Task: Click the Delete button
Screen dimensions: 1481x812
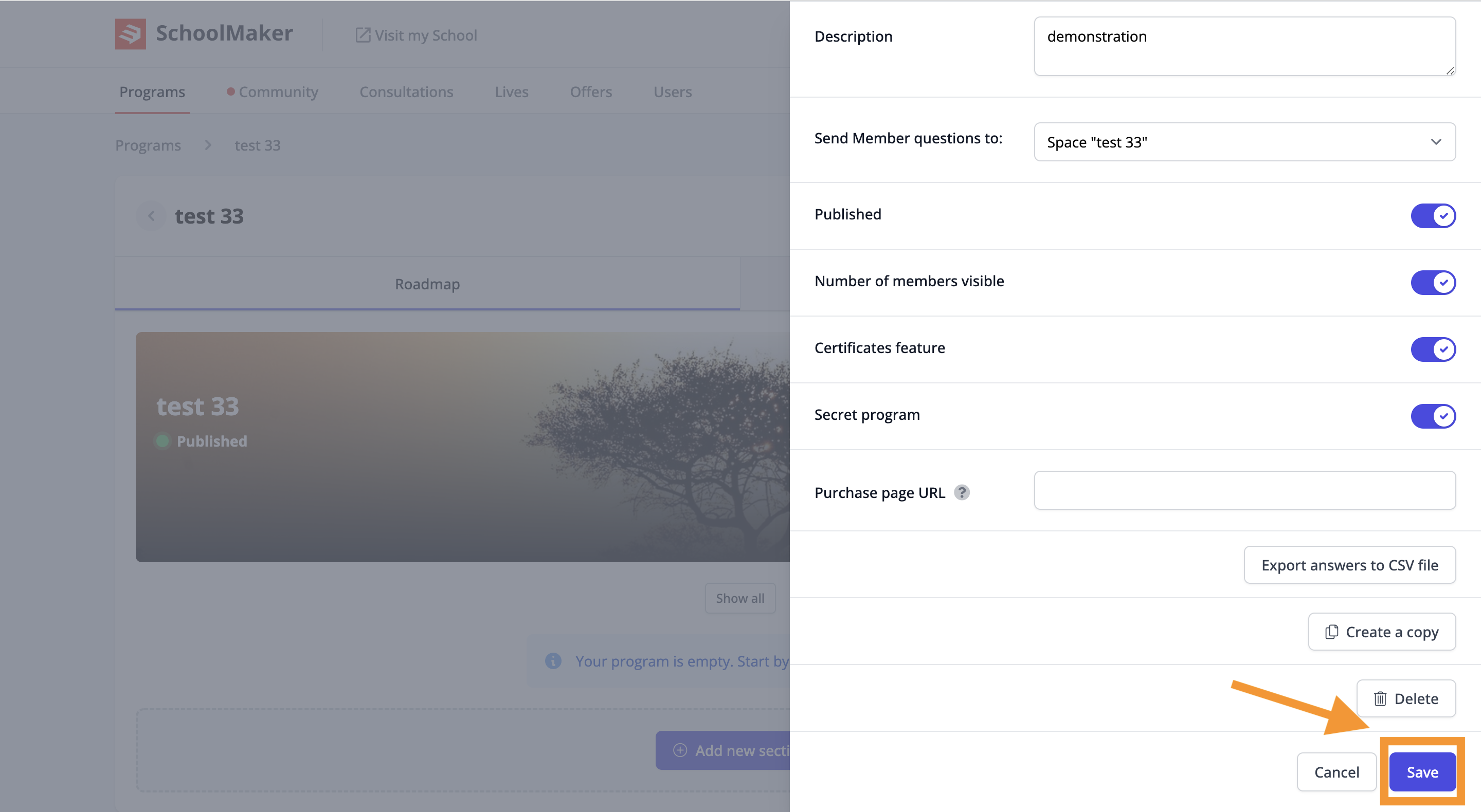Action: coord(1406,698)
